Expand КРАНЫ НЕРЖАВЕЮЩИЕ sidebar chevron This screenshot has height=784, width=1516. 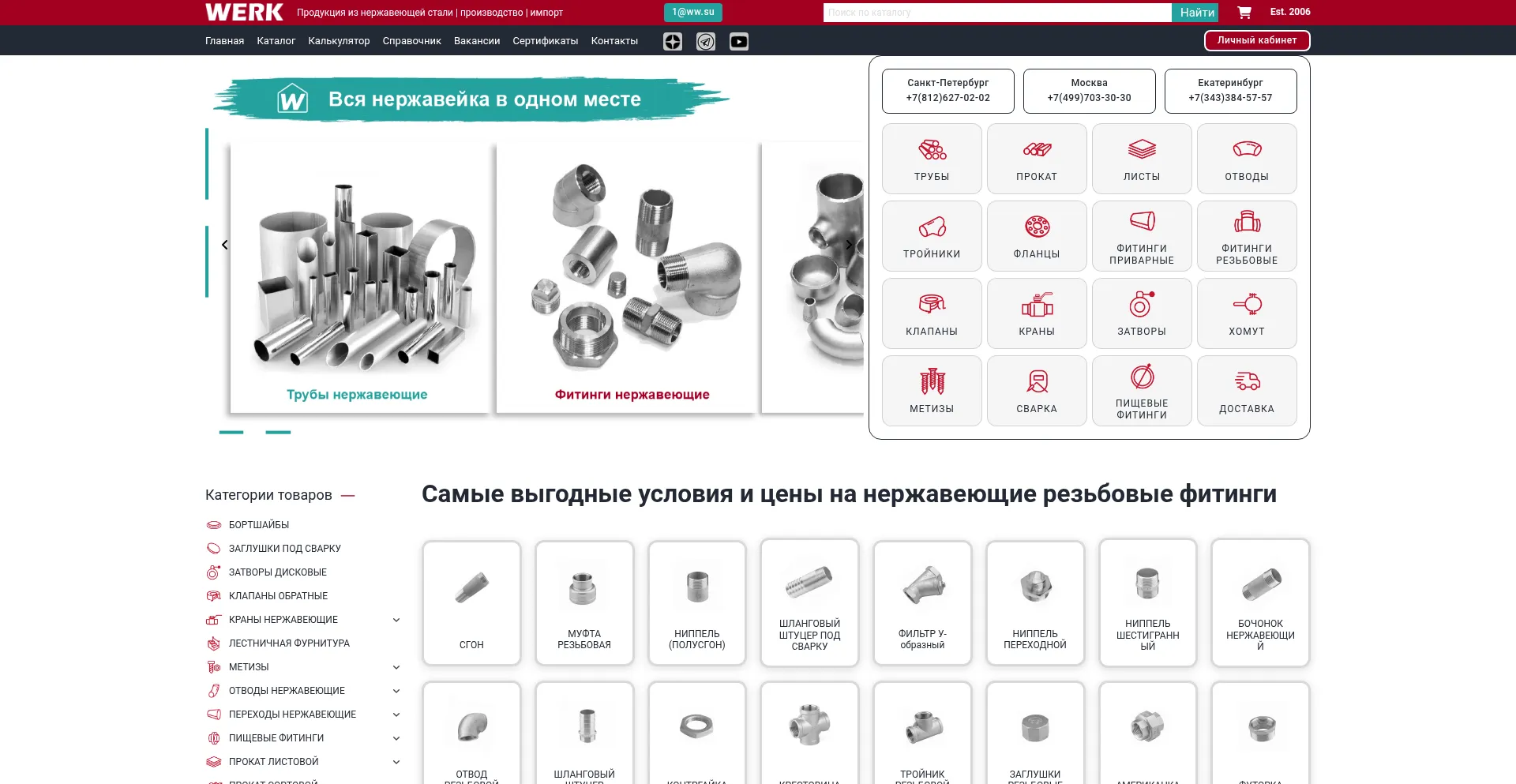(396, 620)
